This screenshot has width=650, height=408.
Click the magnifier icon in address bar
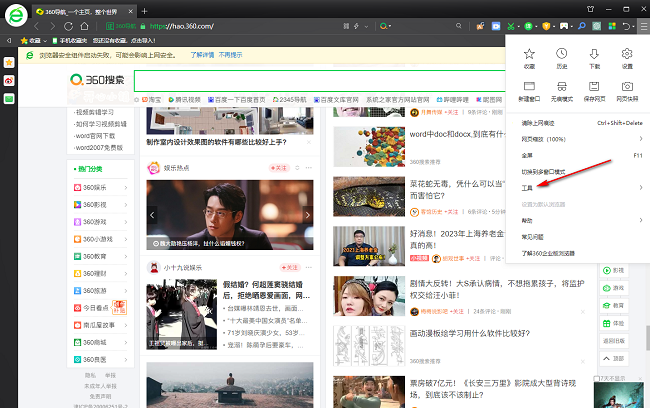pyautogui.click(x=458, y=26)
